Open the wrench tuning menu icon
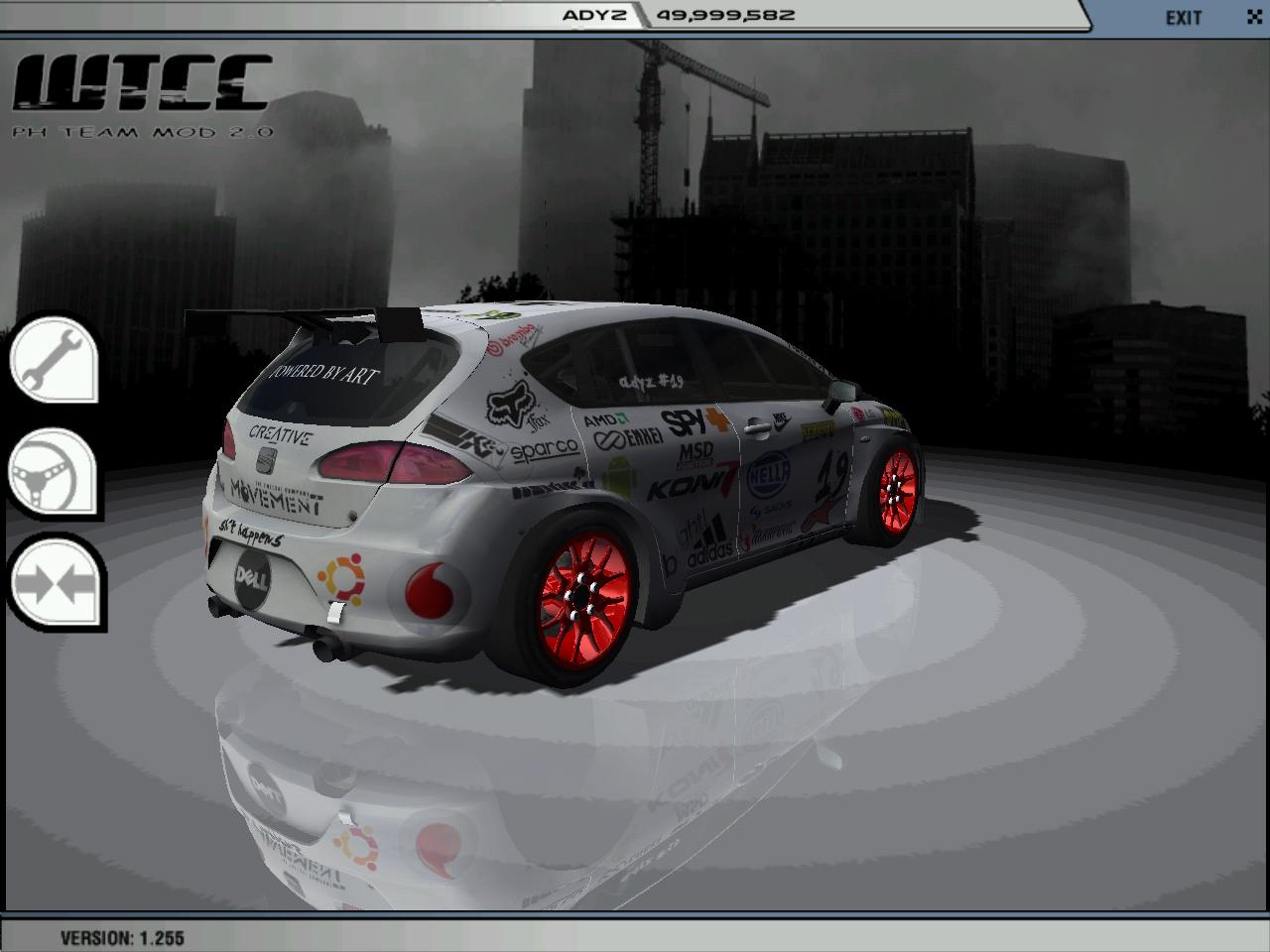 pyautogui.click(x=54, y=357)
